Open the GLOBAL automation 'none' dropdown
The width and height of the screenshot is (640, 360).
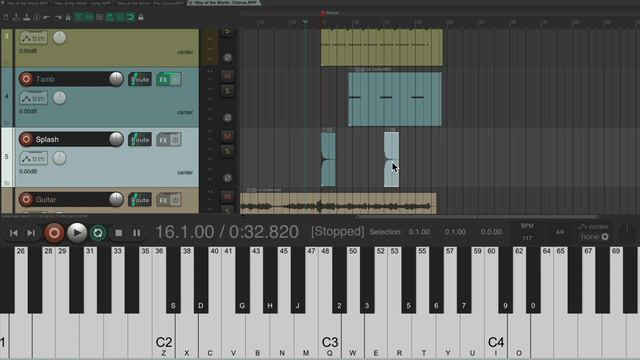(595, 237)
